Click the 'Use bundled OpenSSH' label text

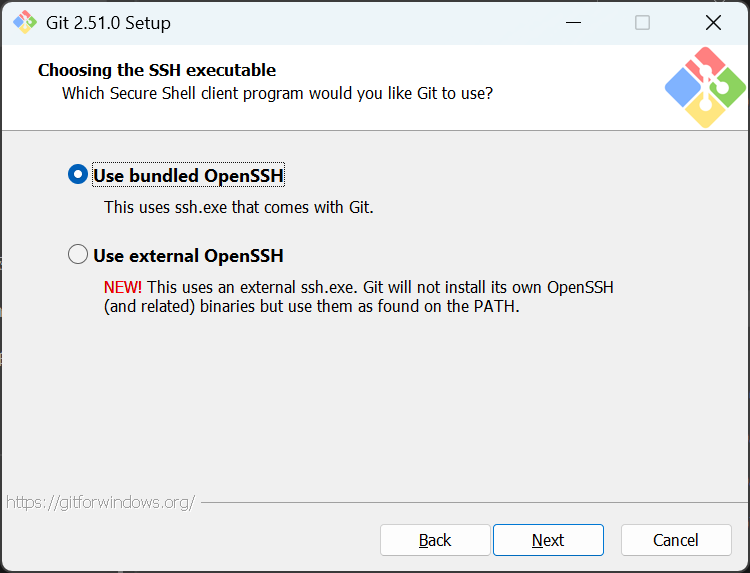tap(188, 176)
